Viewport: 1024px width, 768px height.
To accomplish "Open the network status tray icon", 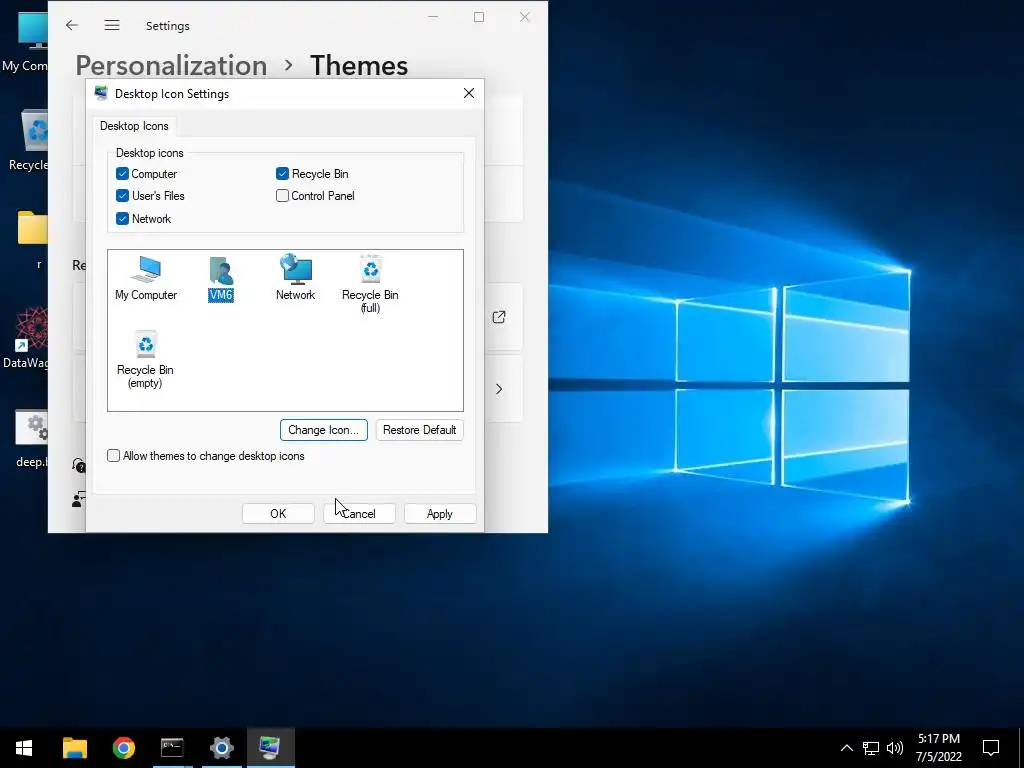I will point(871,748).
